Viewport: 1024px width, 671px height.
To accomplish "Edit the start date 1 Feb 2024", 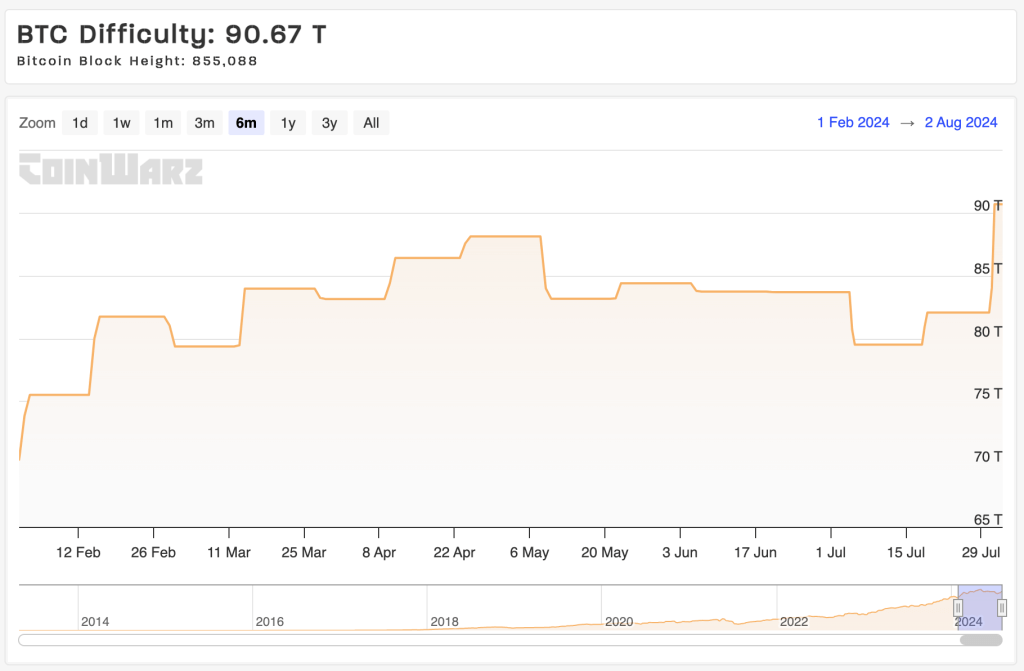I will click(852, 123).
